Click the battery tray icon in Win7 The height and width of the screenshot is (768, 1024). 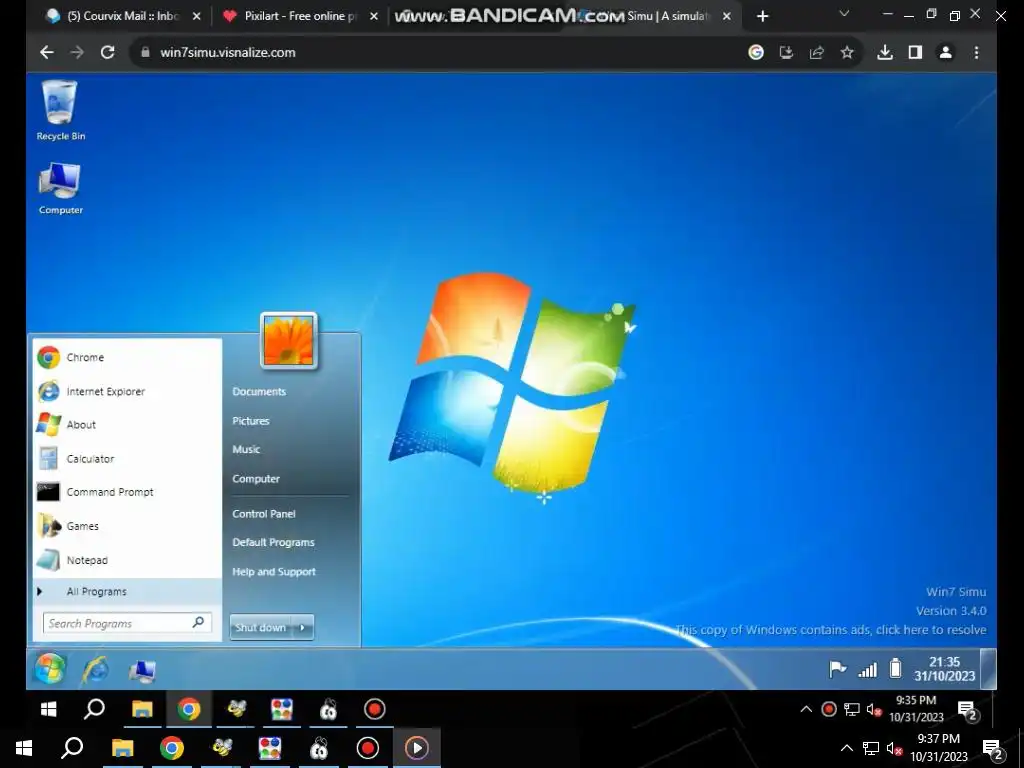(x=895, y=669)
